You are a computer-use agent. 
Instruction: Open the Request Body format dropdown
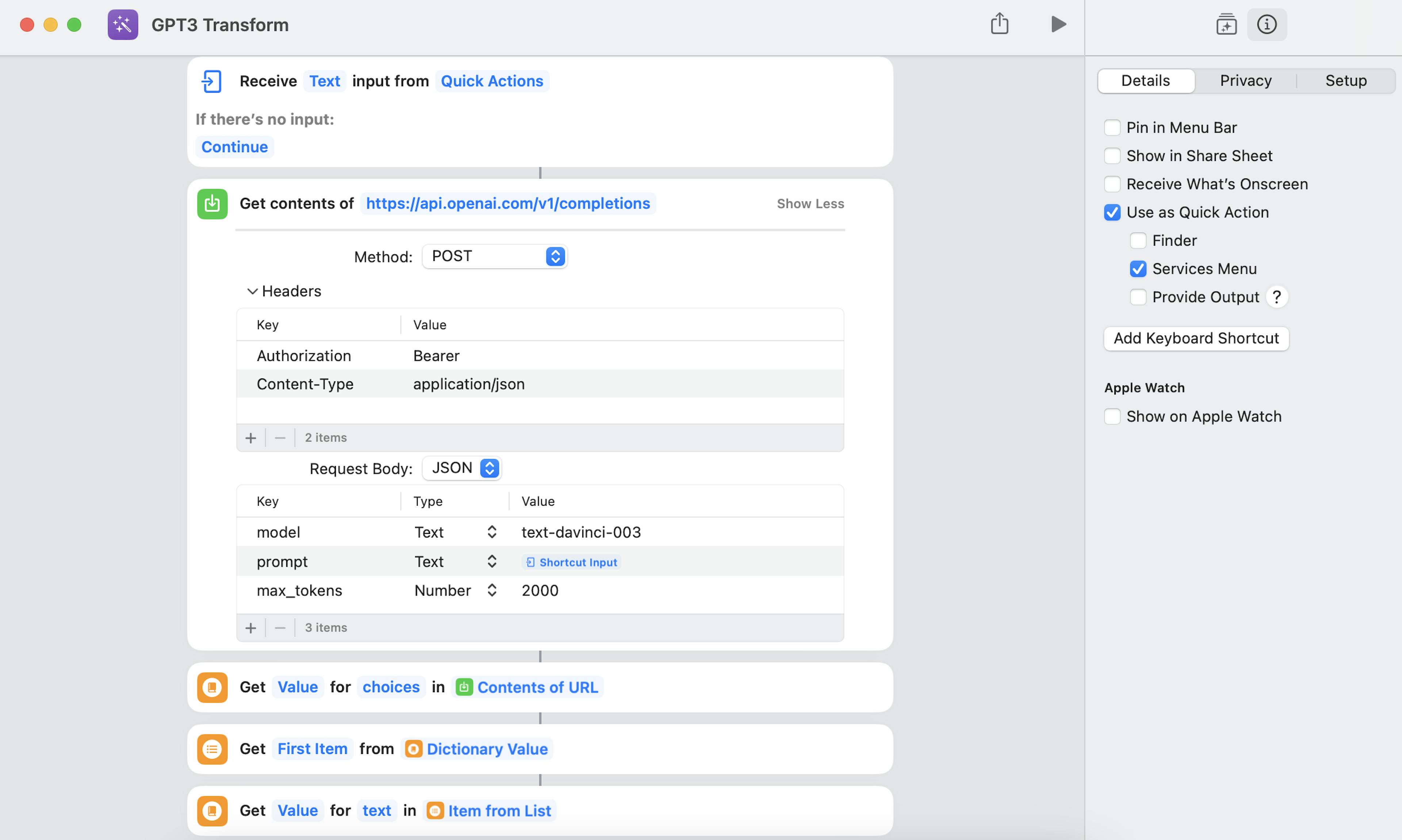pos(462,467)
